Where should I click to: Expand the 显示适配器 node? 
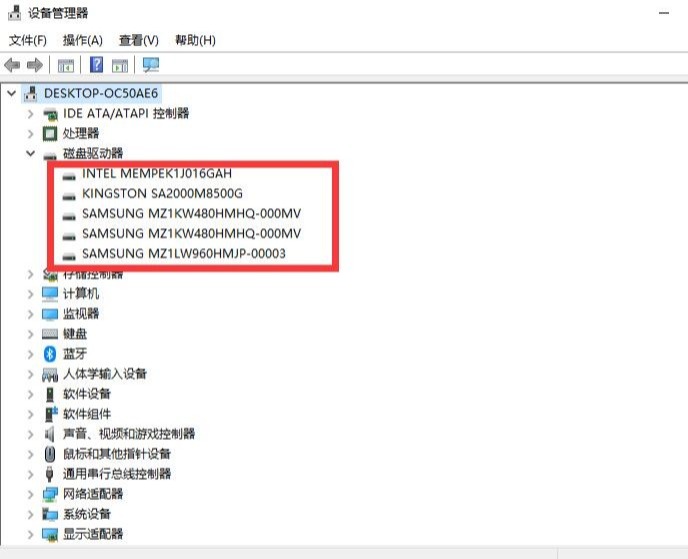(x=30, y=534)
